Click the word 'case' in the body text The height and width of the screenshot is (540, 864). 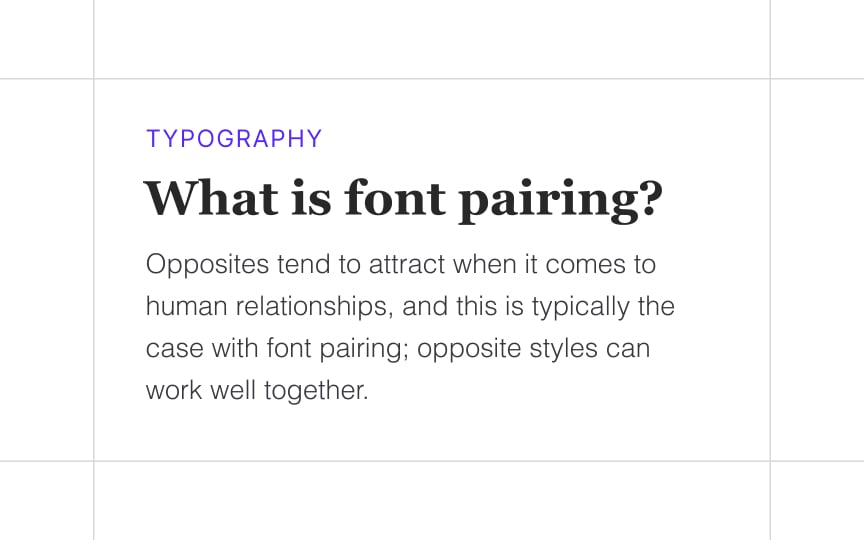pyautogui.click(x=175, y=349)
